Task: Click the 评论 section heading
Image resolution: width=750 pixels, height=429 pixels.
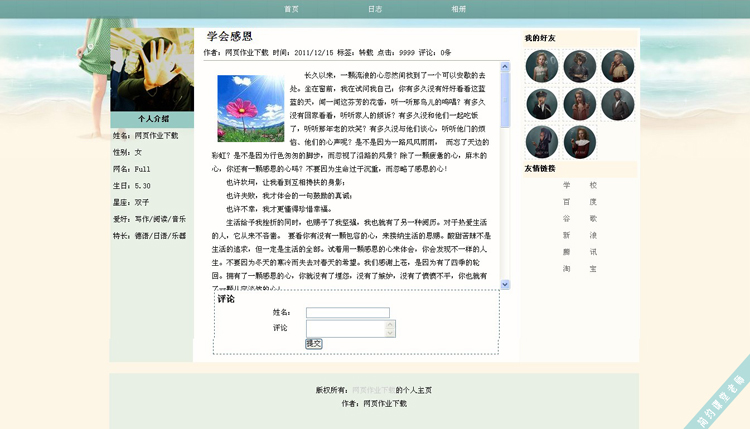Action: [x=226, y=299]
